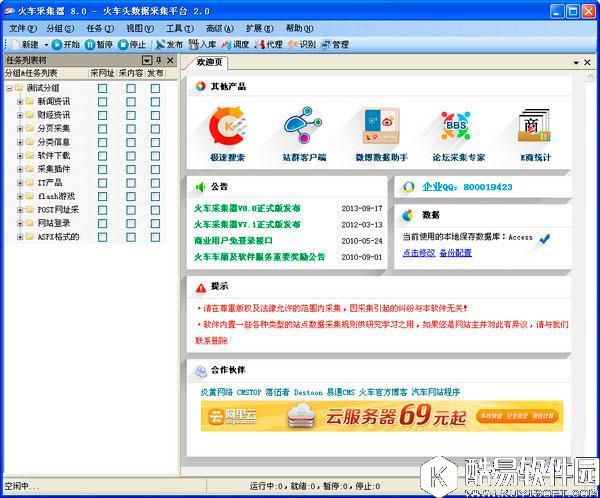Start tasks with the 开始 button
600x498 pixels.
point(65,44)
